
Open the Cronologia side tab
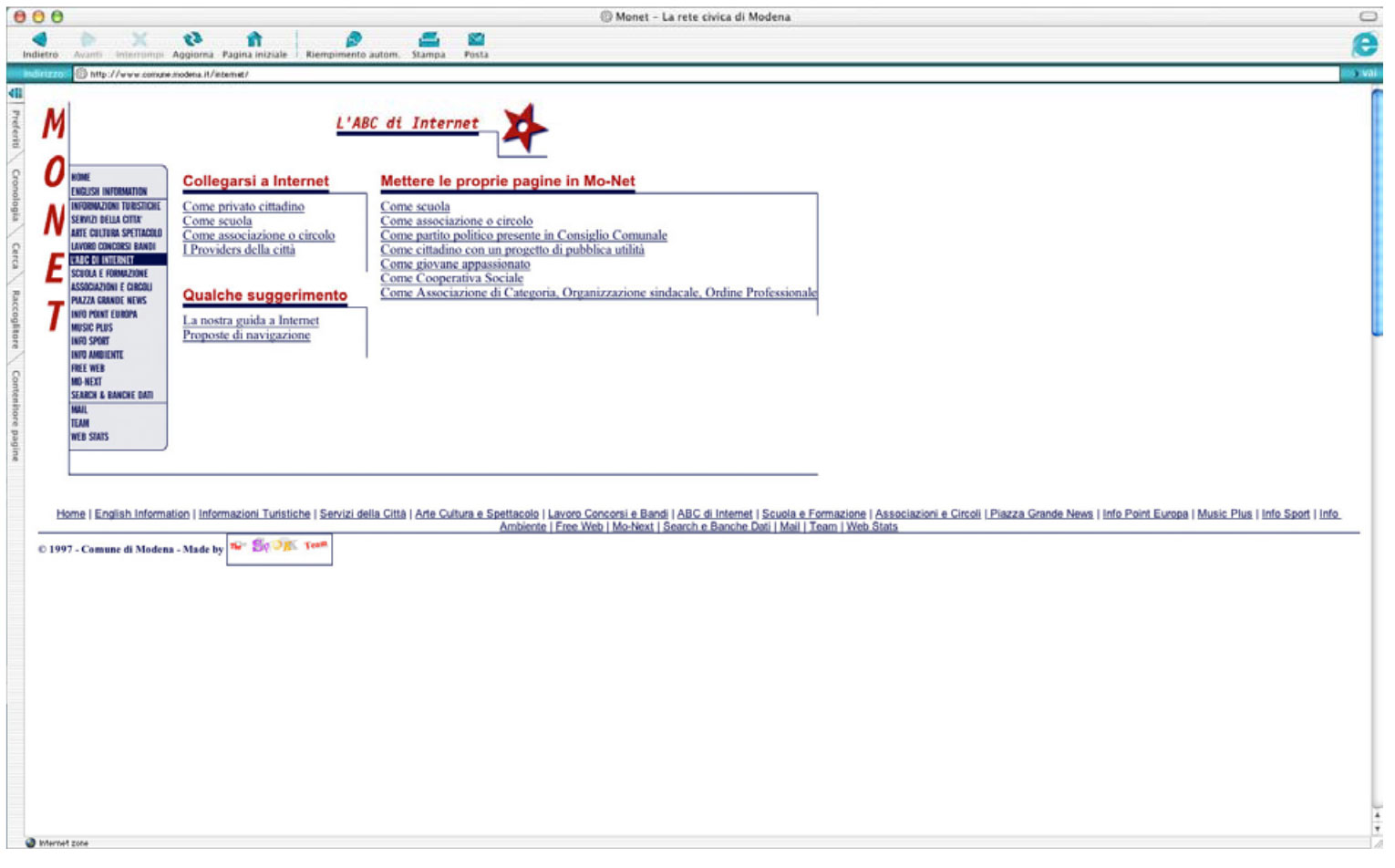[x=15, y=194]
